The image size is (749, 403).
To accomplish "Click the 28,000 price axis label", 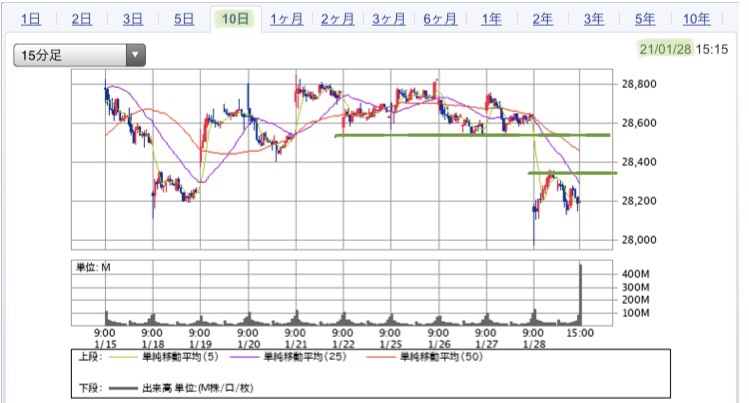I will pos(639,240).
